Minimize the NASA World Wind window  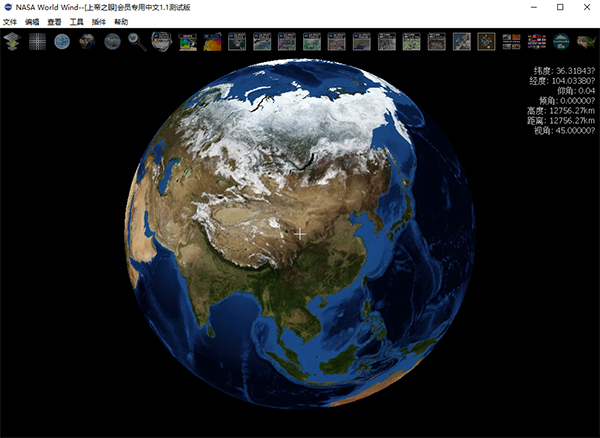coord(534,7)
